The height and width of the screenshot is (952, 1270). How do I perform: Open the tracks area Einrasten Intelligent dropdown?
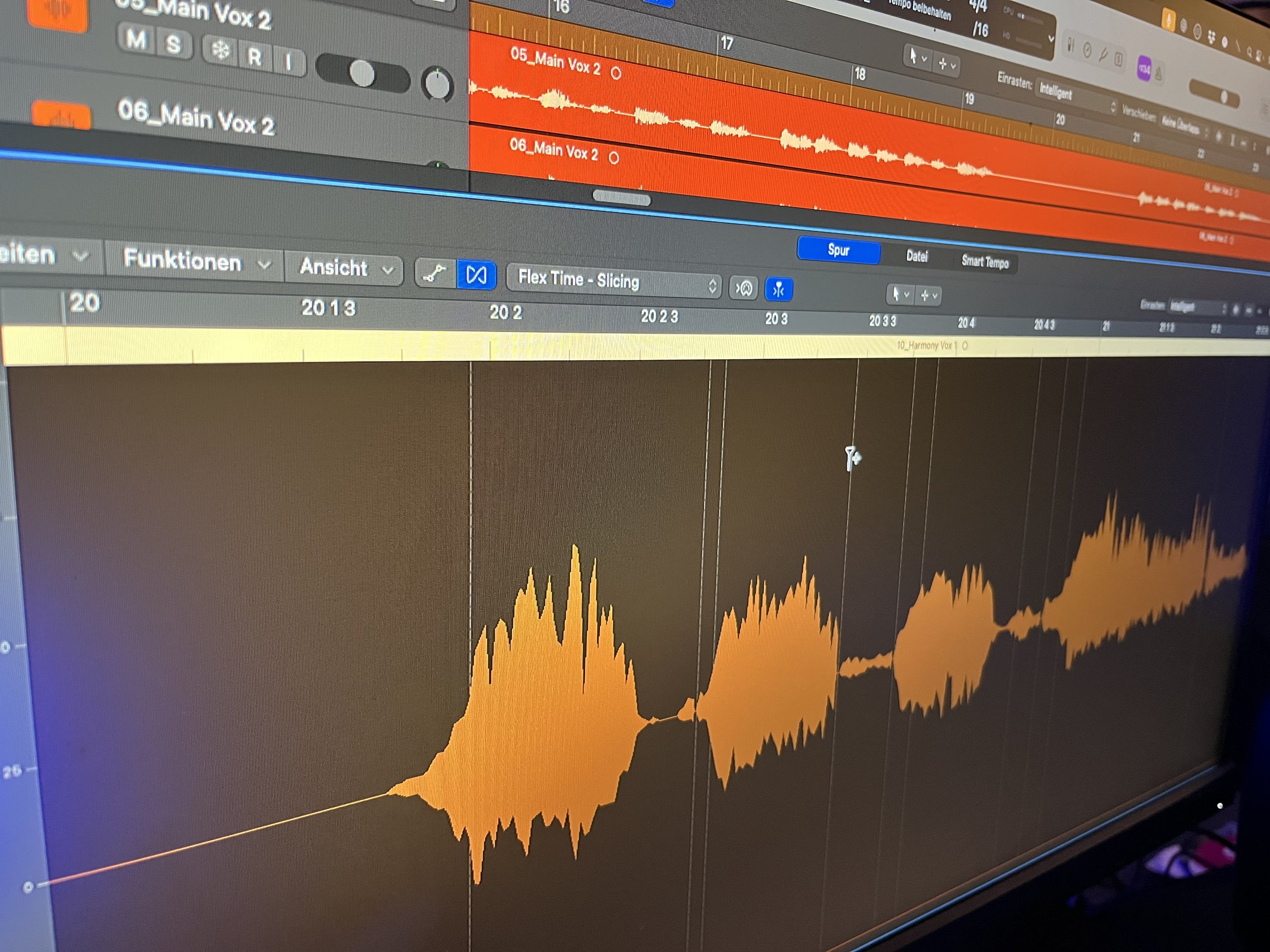point(1076,97)
